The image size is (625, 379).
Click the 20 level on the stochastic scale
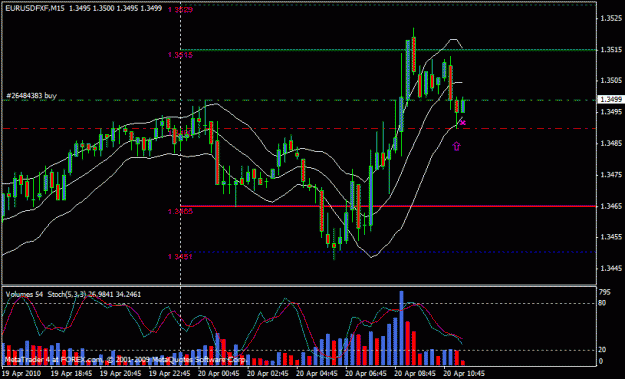point(602,350)
